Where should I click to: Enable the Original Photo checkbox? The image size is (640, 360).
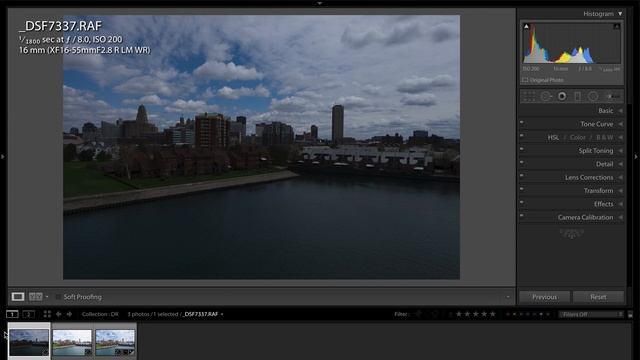[525, 80]
